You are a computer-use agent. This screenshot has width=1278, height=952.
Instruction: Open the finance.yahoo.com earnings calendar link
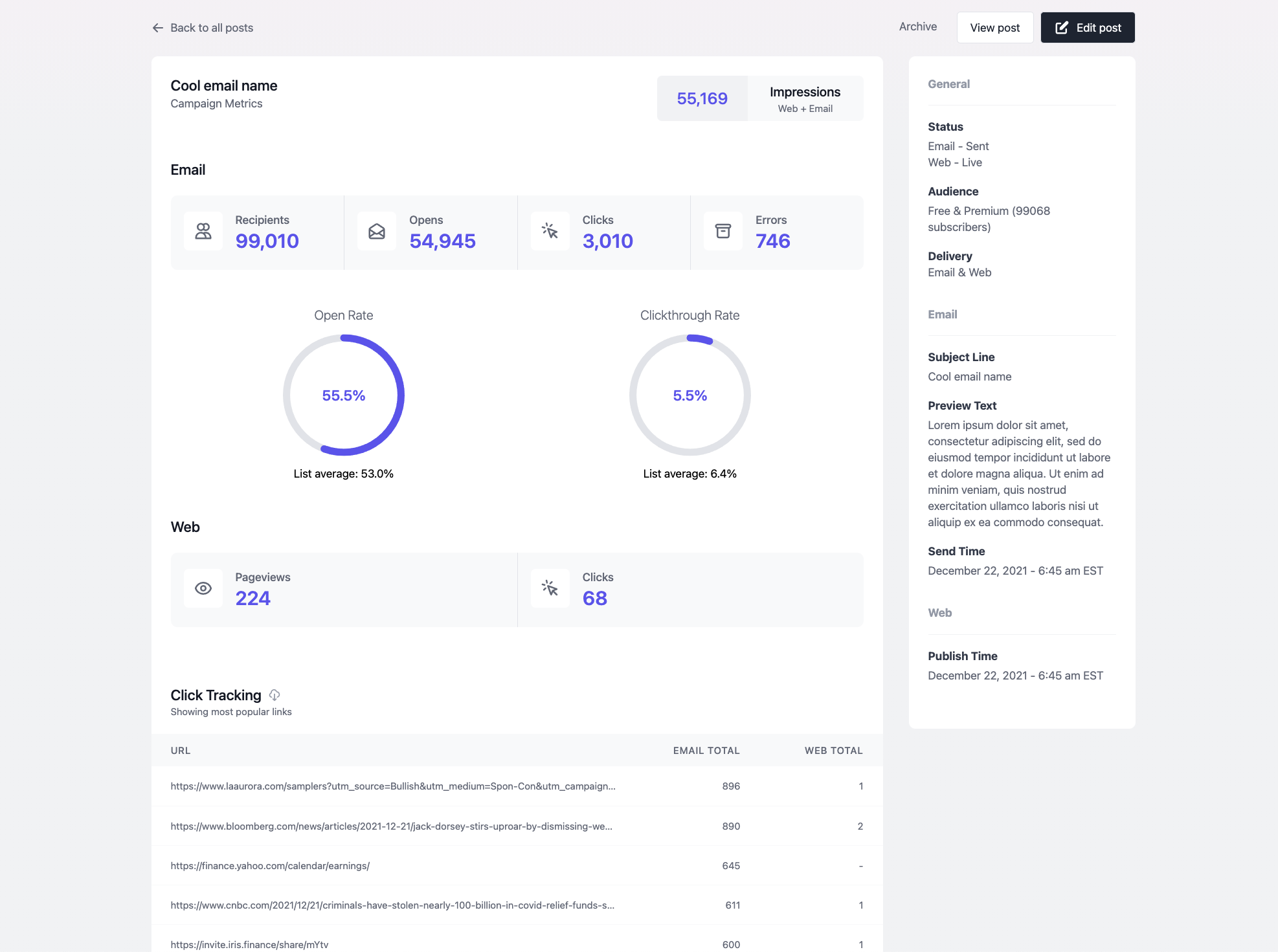tap(270, 866)
